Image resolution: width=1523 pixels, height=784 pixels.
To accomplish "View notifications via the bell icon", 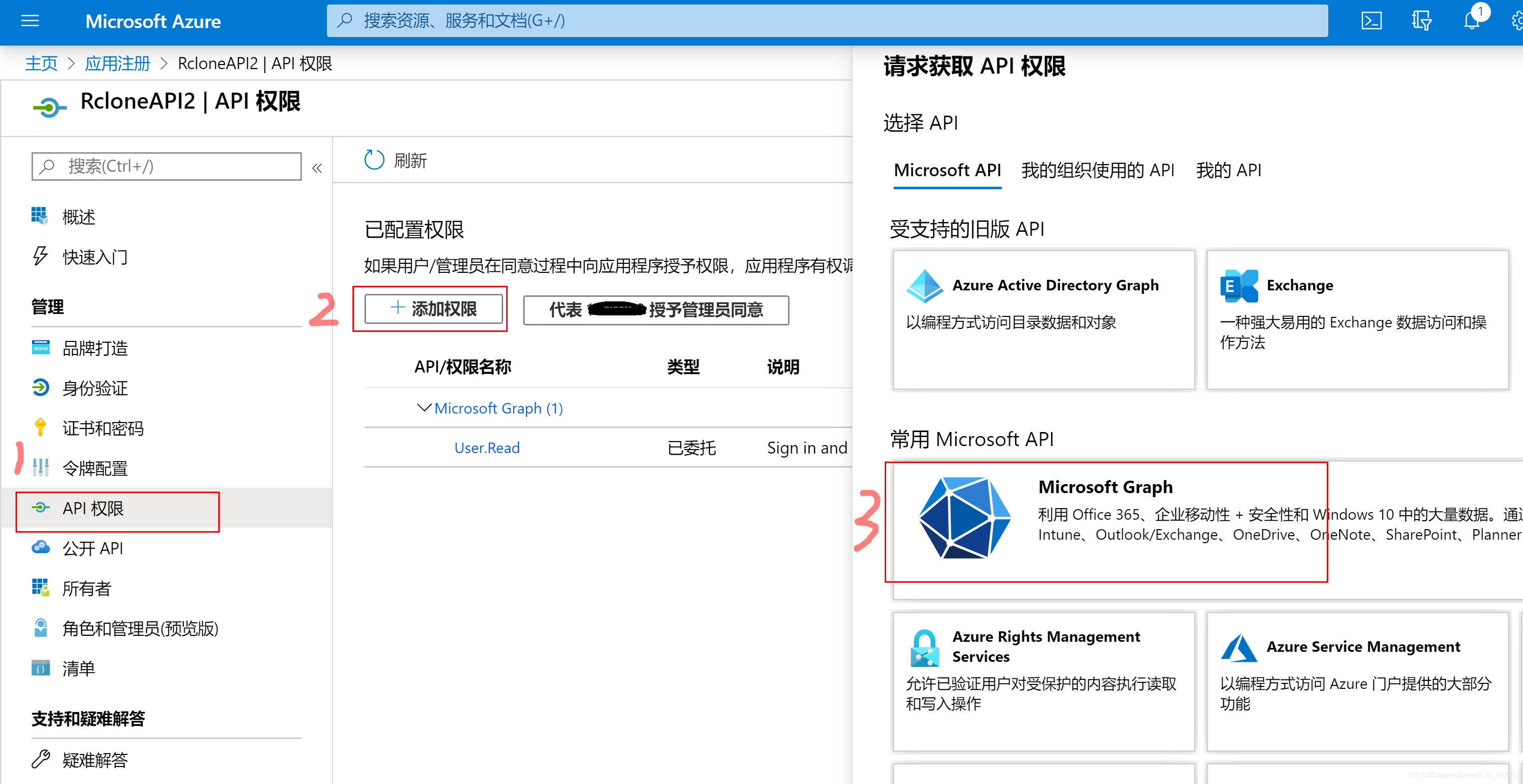I will (1471, 21).
